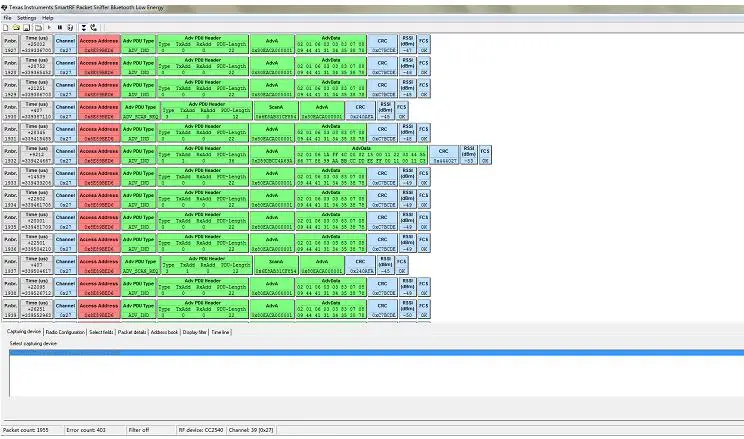The height and width of the screenshot is (439, 744).
Task: Open the File menu
Action: pos(8,18)
